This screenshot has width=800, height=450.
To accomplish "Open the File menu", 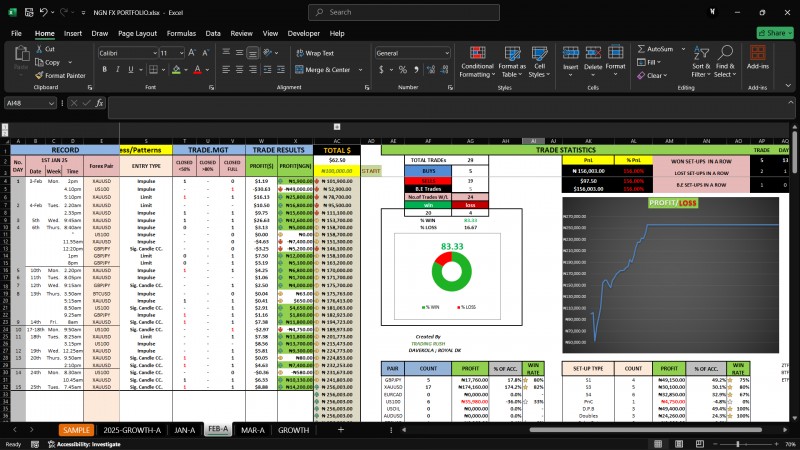I will pyautogui.click(x=16, y=33).
